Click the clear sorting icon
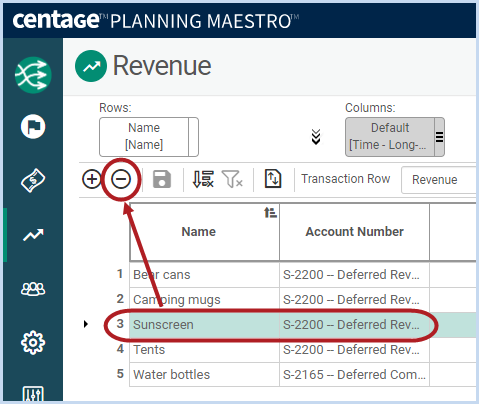This screenshot has height=404, width=479. click(x=203, y=179)
